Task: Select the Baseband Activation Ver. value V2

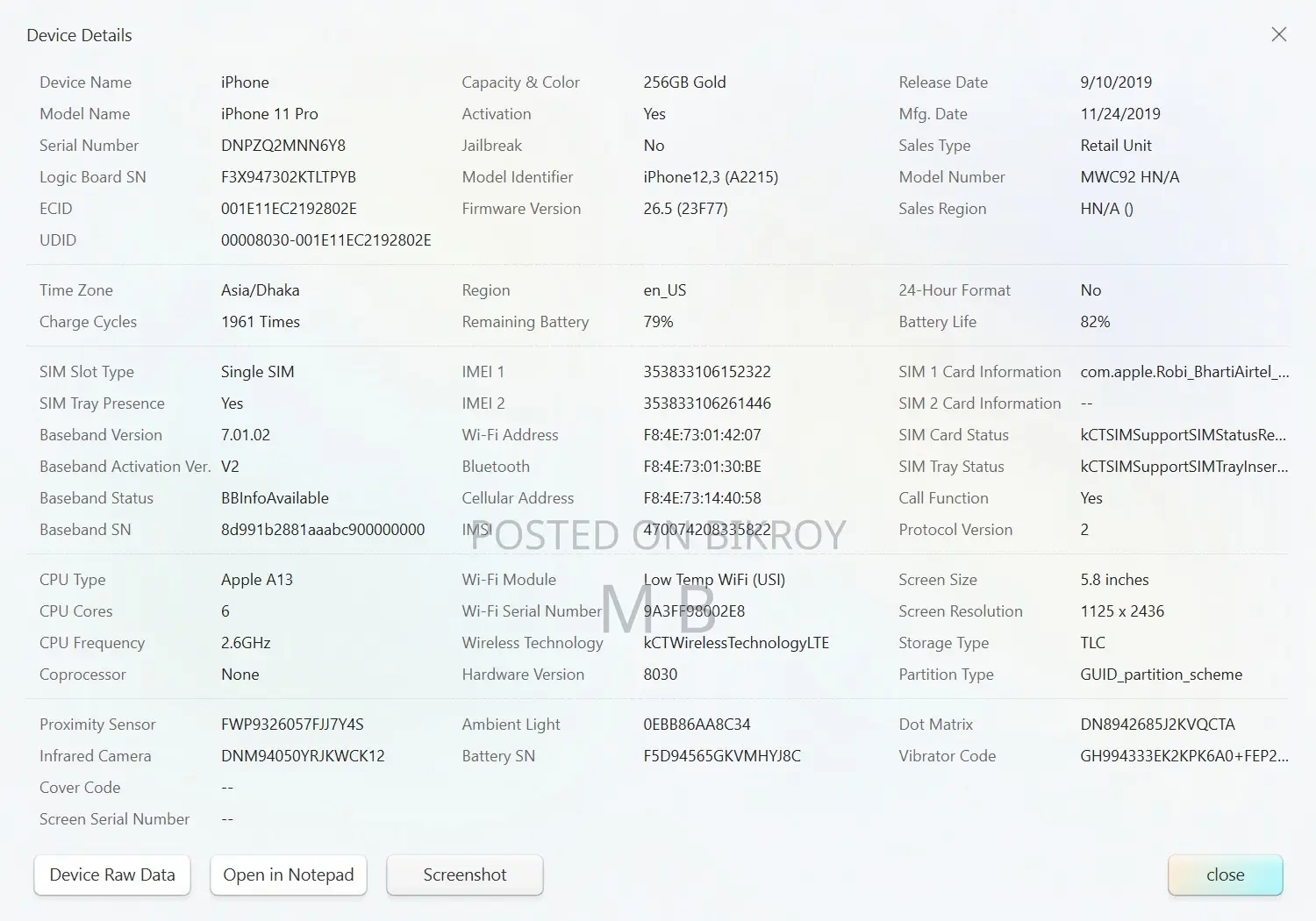Action: coord(230,467)
